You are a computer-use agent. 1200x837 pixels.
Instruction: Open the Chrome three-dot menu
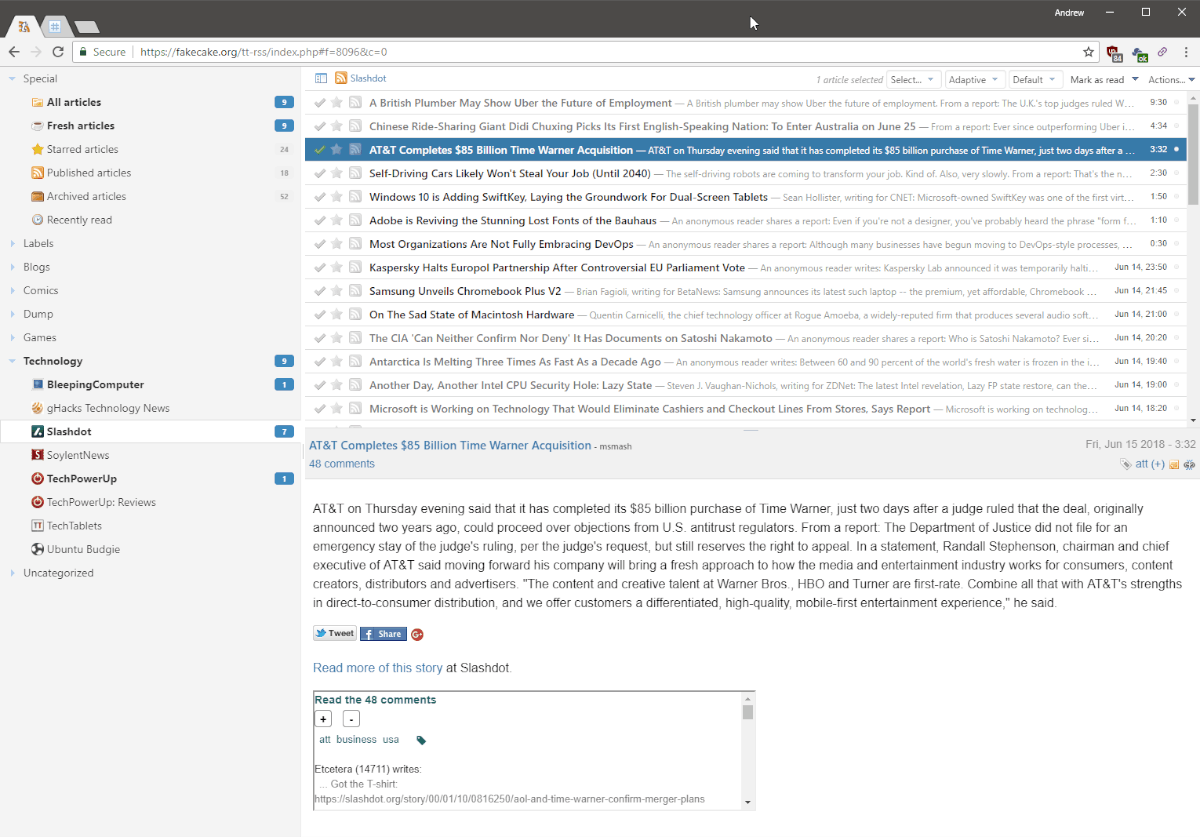point(1186,52)
